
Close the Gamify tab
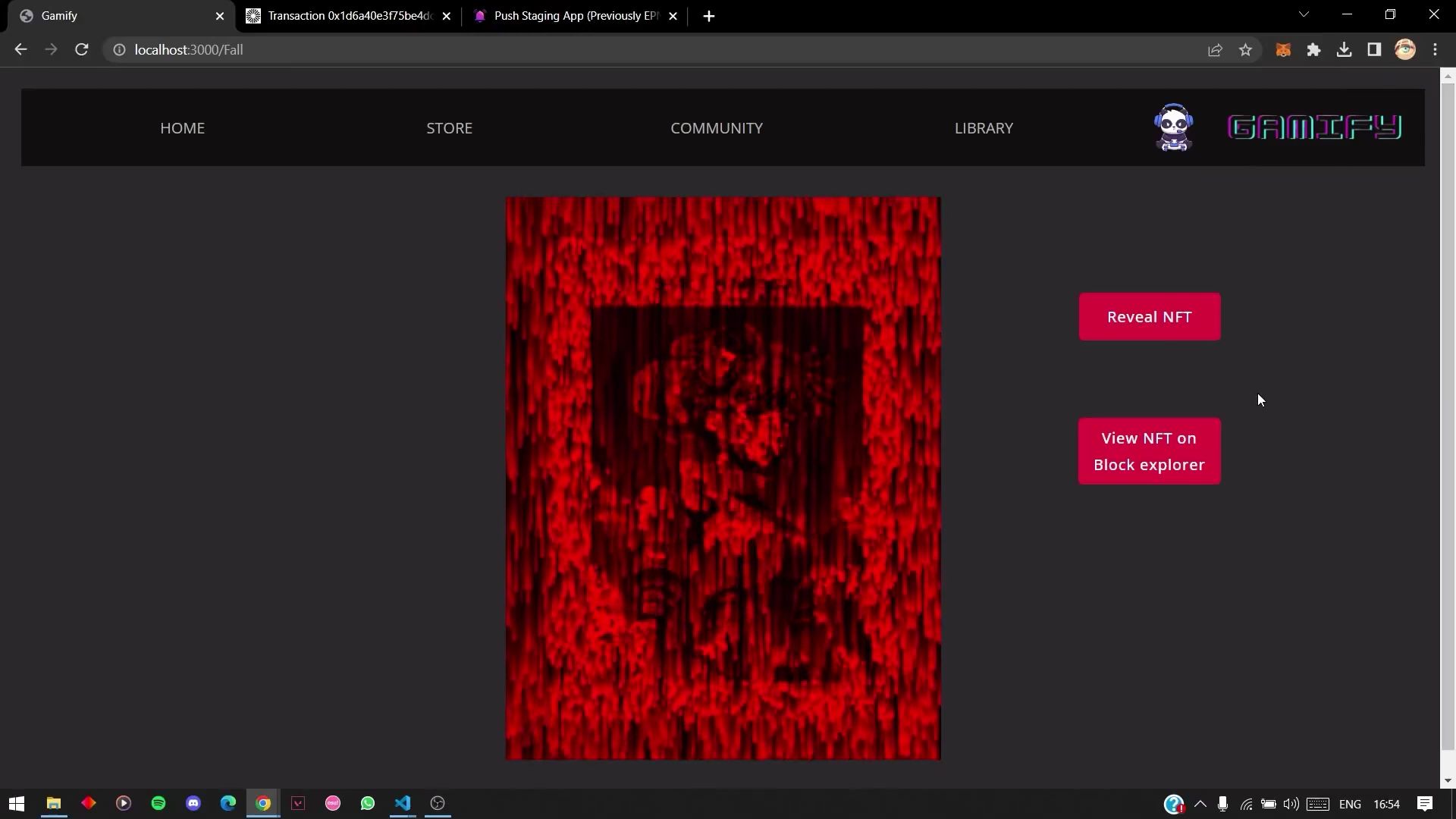click(220, 16)
